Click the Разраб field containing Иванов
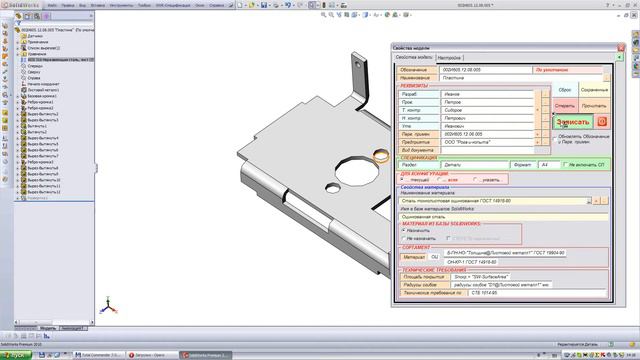 coord(487,94)
